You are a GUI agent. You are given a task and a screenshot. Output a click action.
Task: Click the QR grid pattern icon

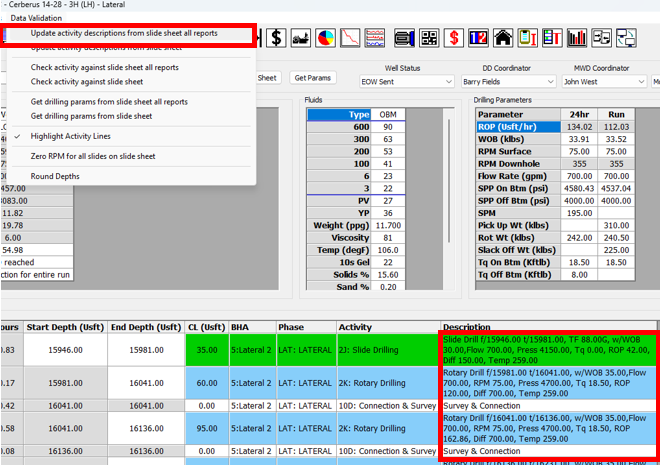coord(429,38)
